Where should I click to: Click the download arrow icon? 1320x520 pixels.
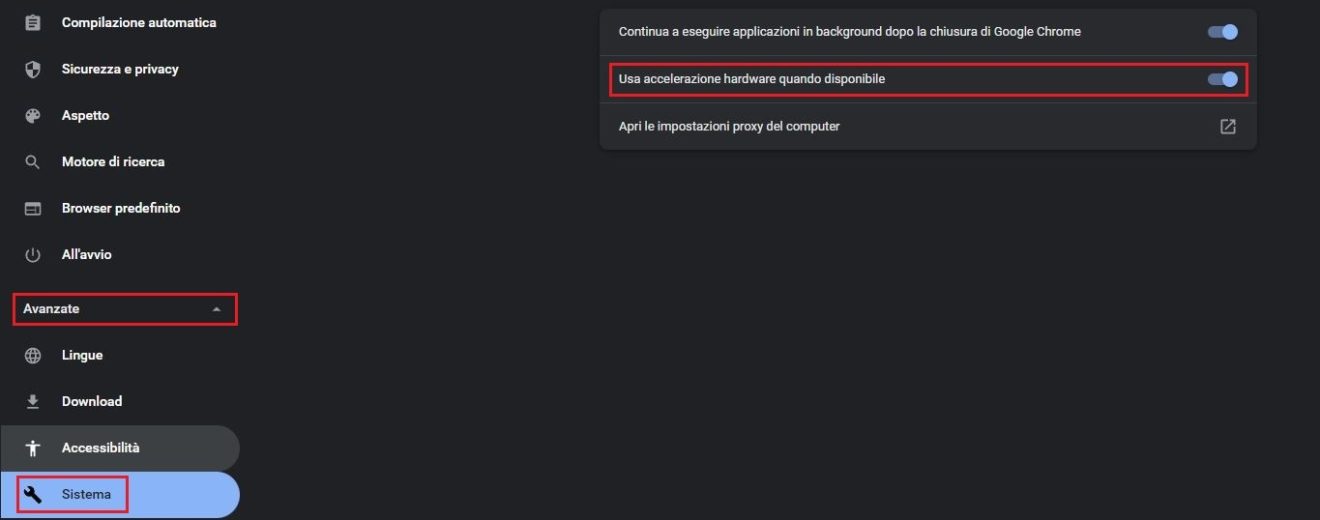point(33,402)
